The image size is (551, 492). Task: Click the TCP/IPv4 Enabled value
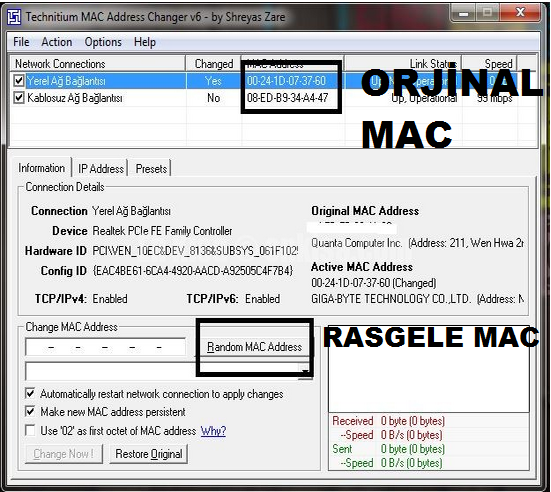(110, 299)
